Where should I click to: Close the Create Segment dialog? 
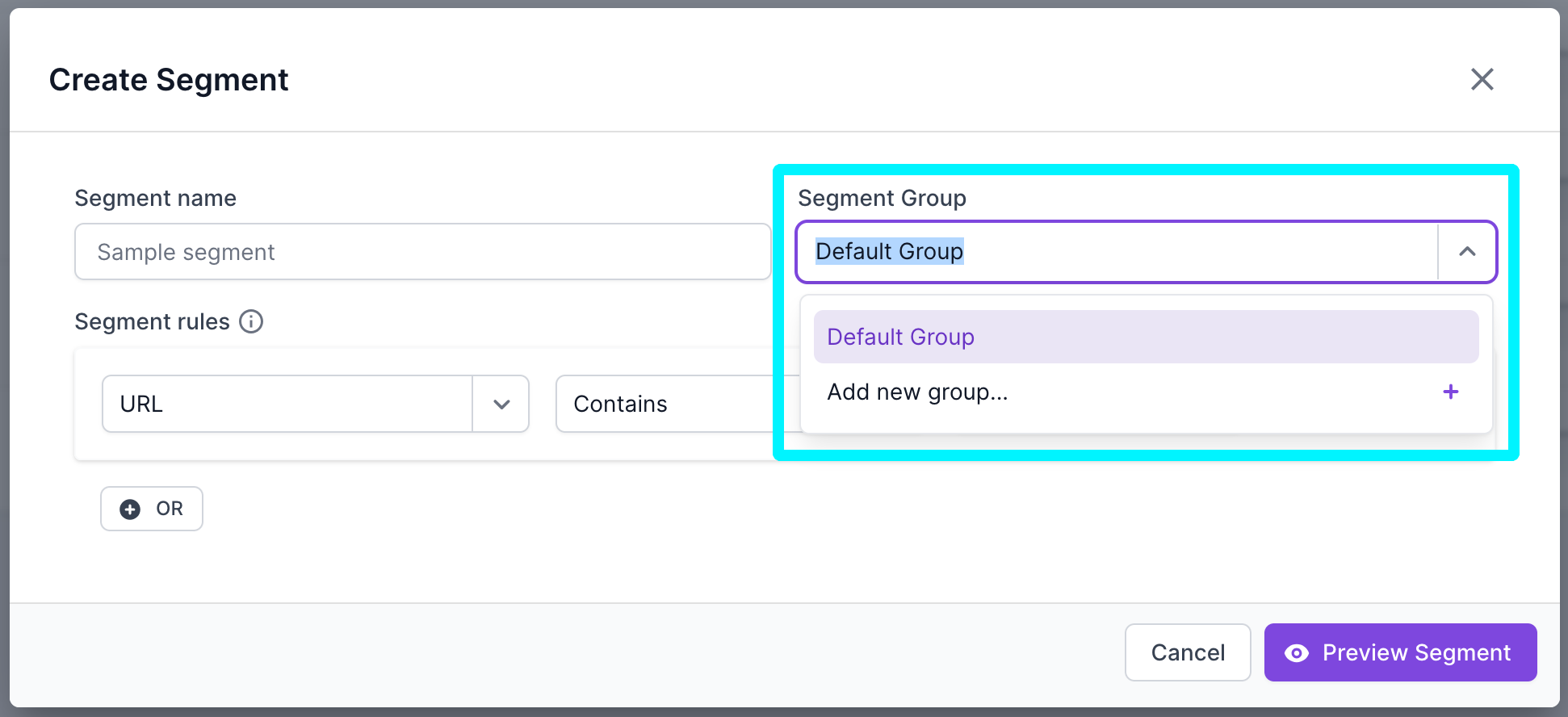coord(1482,79)
